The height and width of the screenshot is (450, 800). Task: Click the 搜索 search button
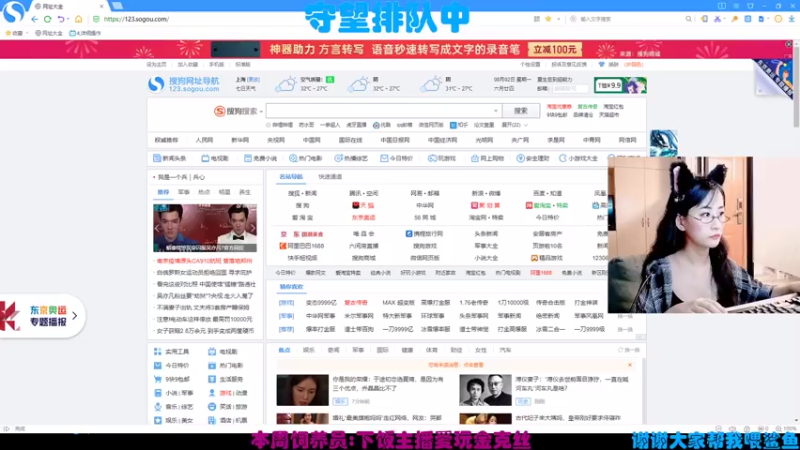pyautogui.click(x=520, y=111)
